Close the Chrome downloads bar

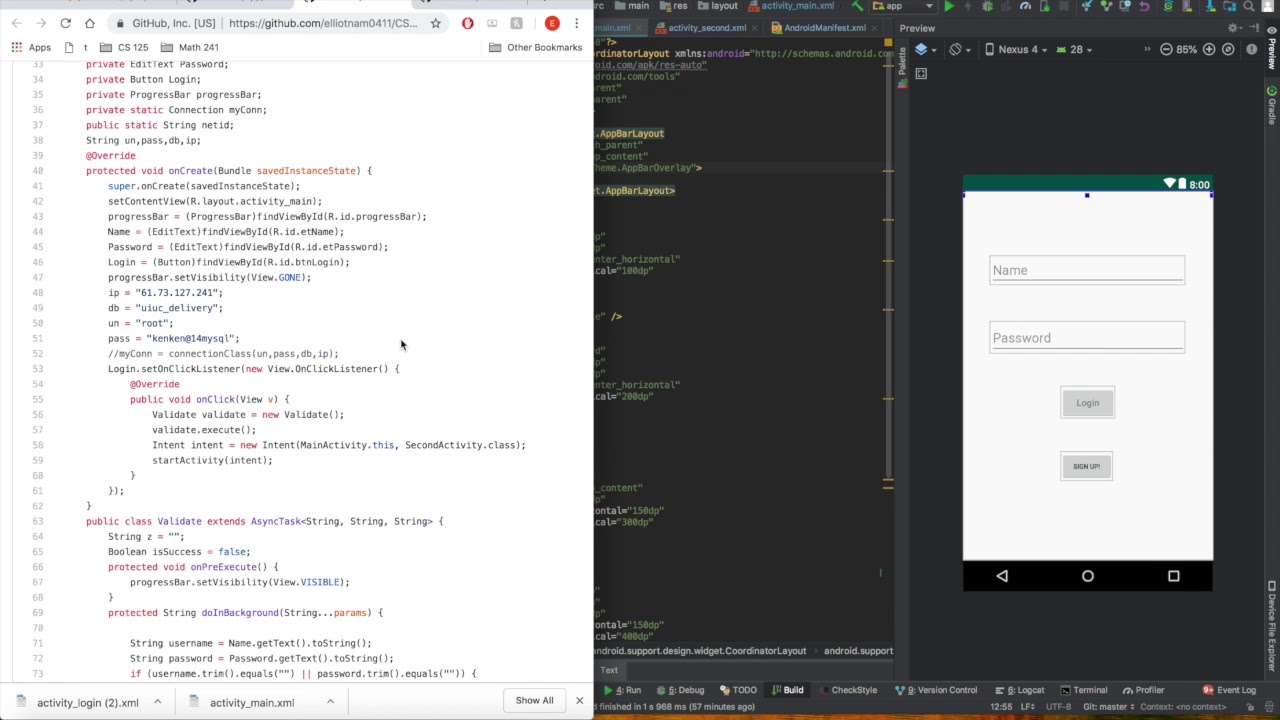[579, 700]
